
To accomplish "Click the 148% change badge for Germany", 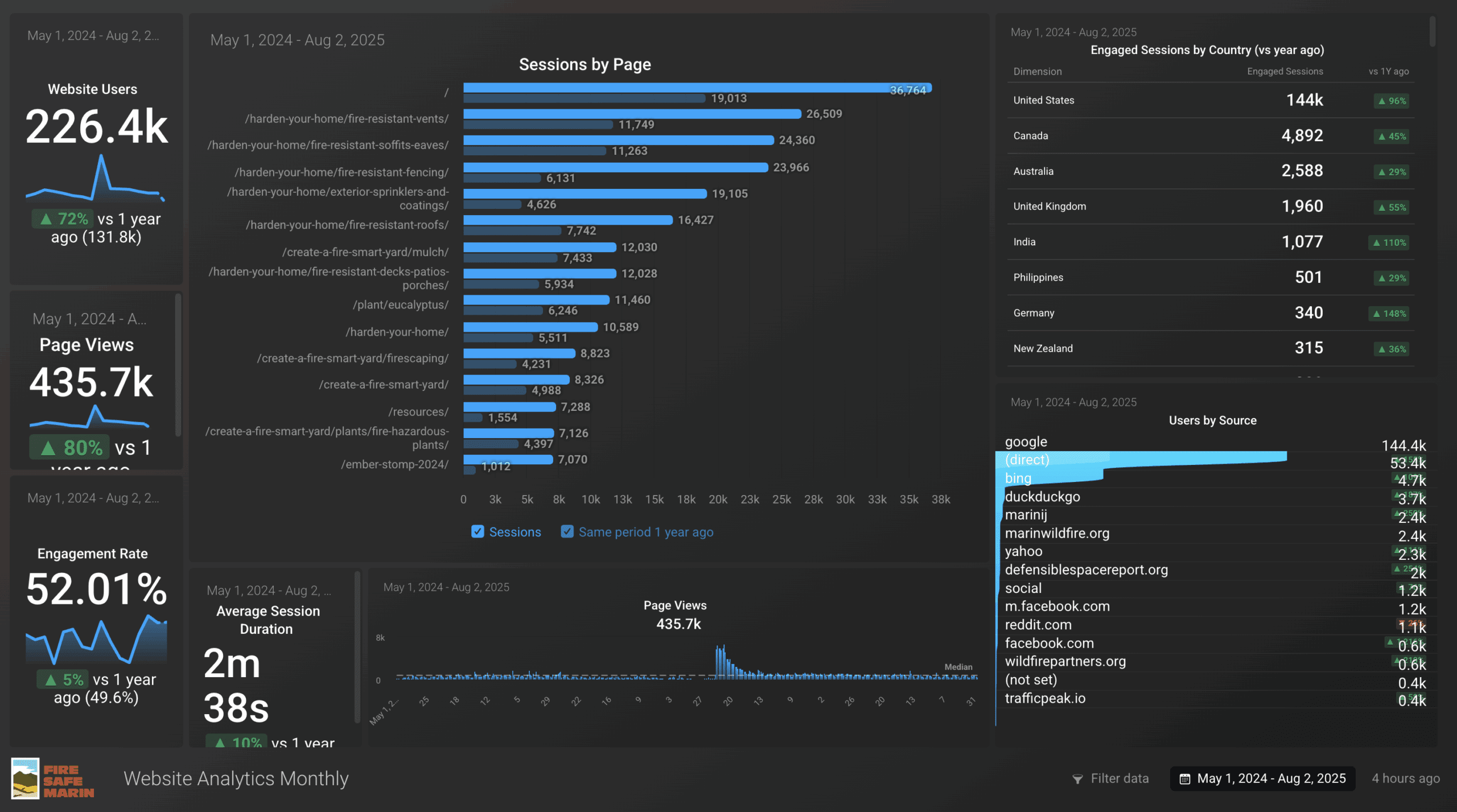I will pos(1389,314).
